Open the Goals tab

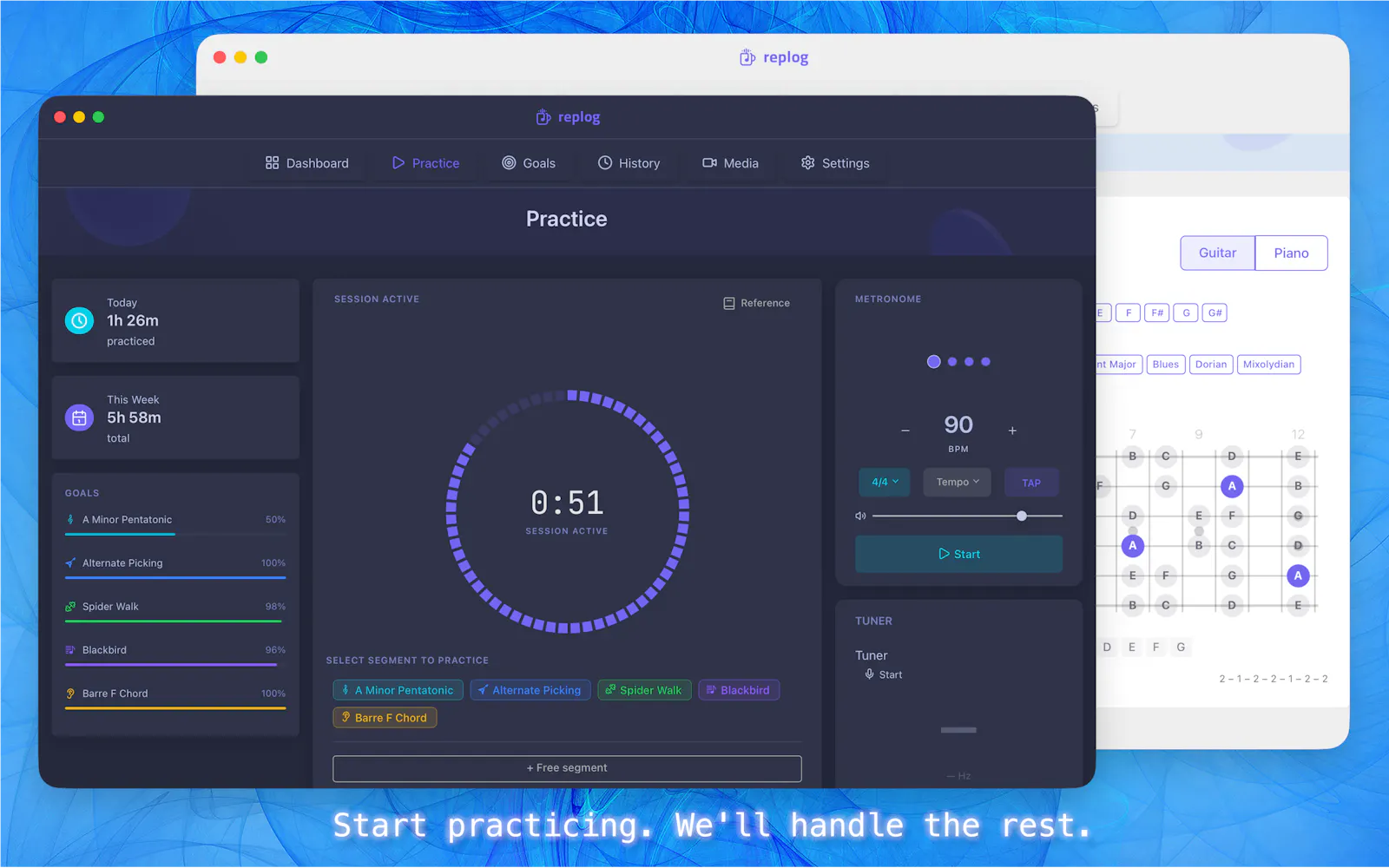528,163
